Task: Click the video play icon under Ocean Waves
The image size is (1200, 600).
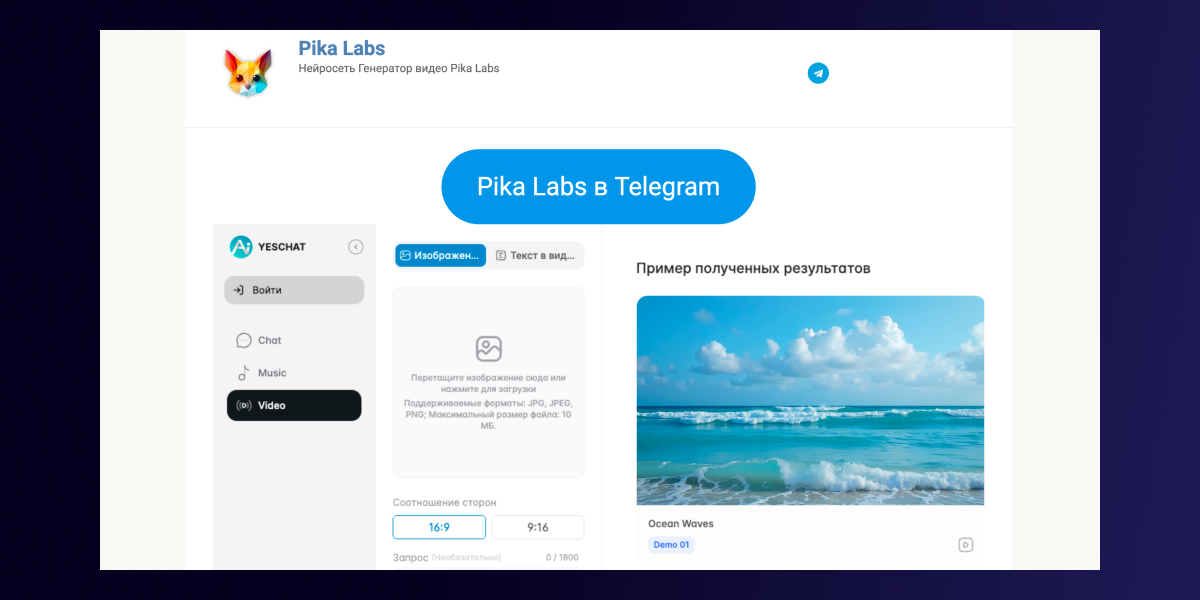Action: click(965, 545)
